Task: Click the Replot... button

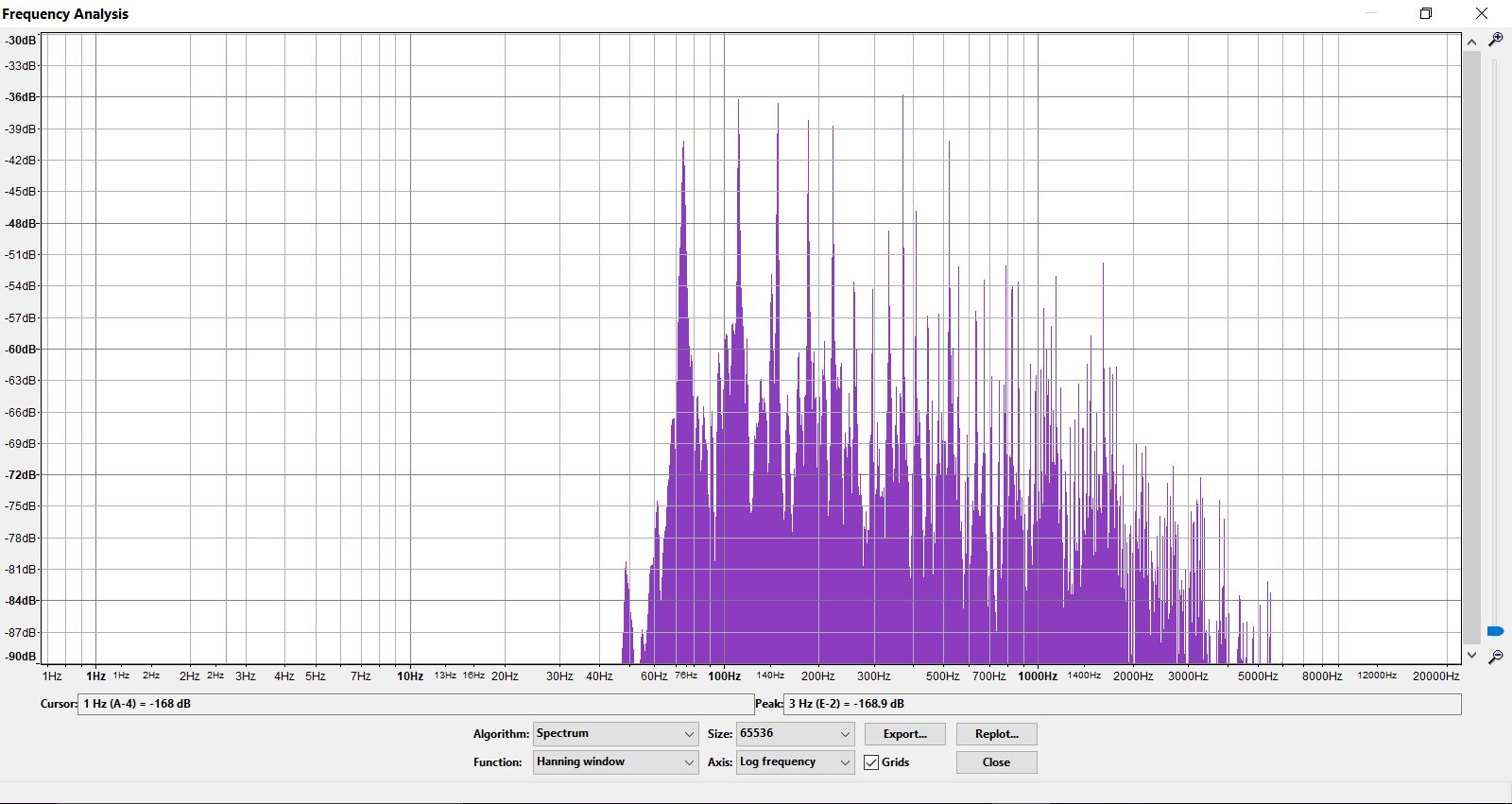Action: pos(996,734)
